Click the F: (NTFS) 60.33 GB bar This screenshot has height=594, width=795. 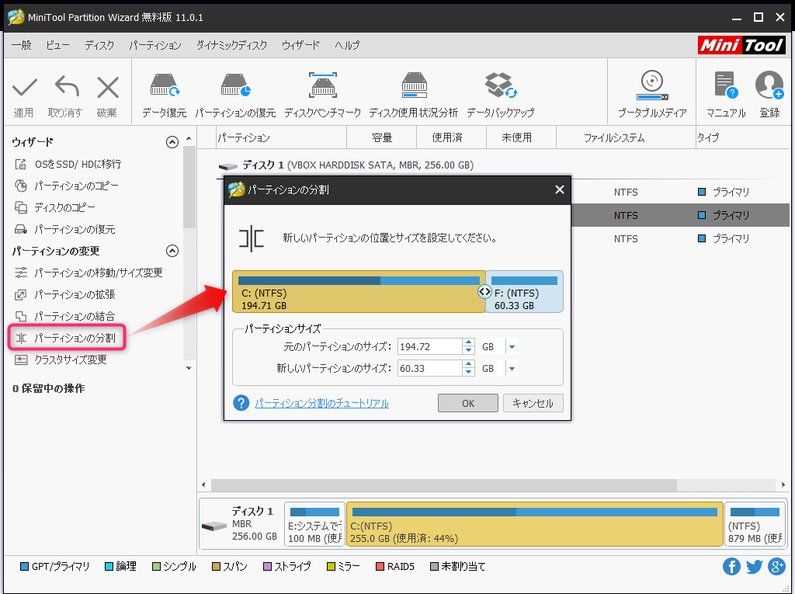pyautogui.click(x=524, y=291)
